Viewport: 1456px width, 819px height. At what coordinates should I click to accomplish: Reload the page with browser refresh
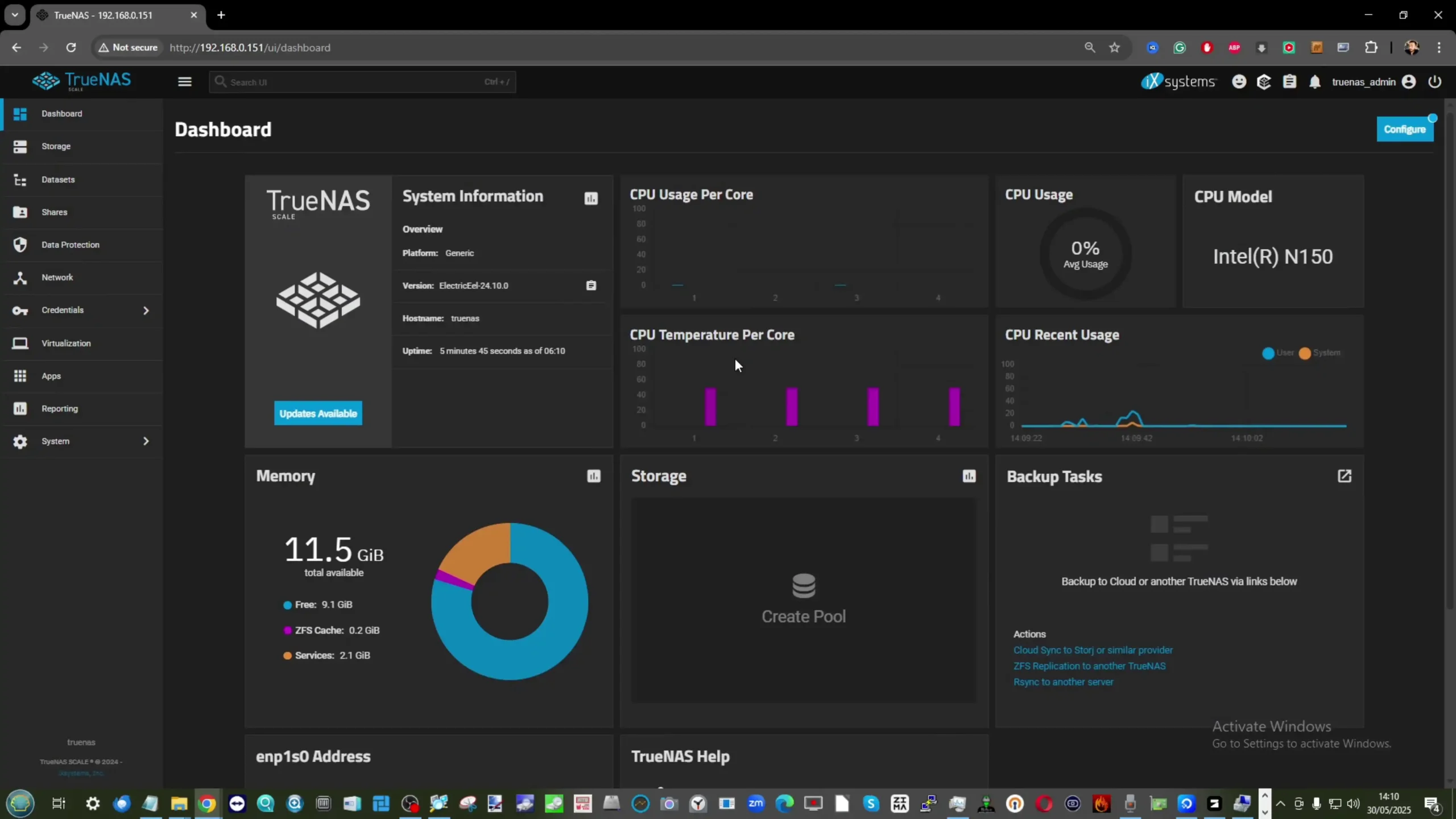[71, 48]
